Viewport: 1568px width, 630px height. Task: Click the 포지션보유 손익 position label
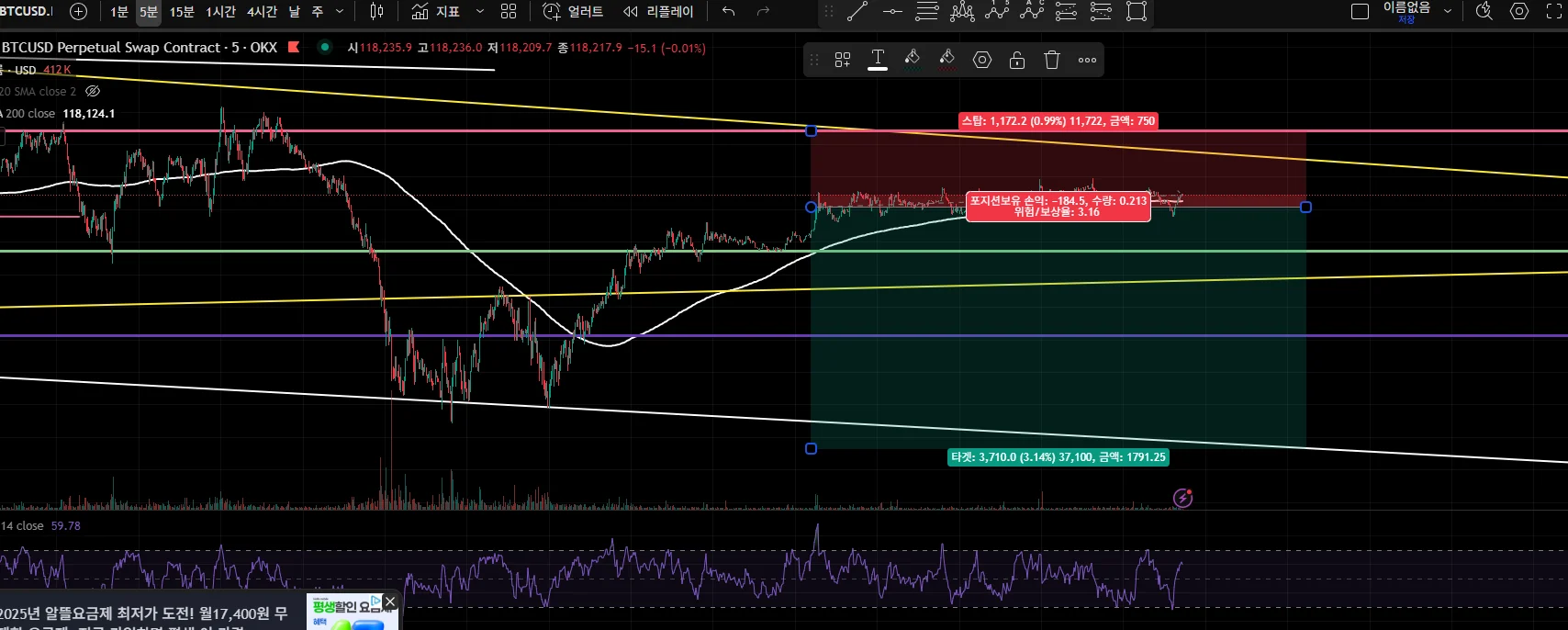(1058, 206)
